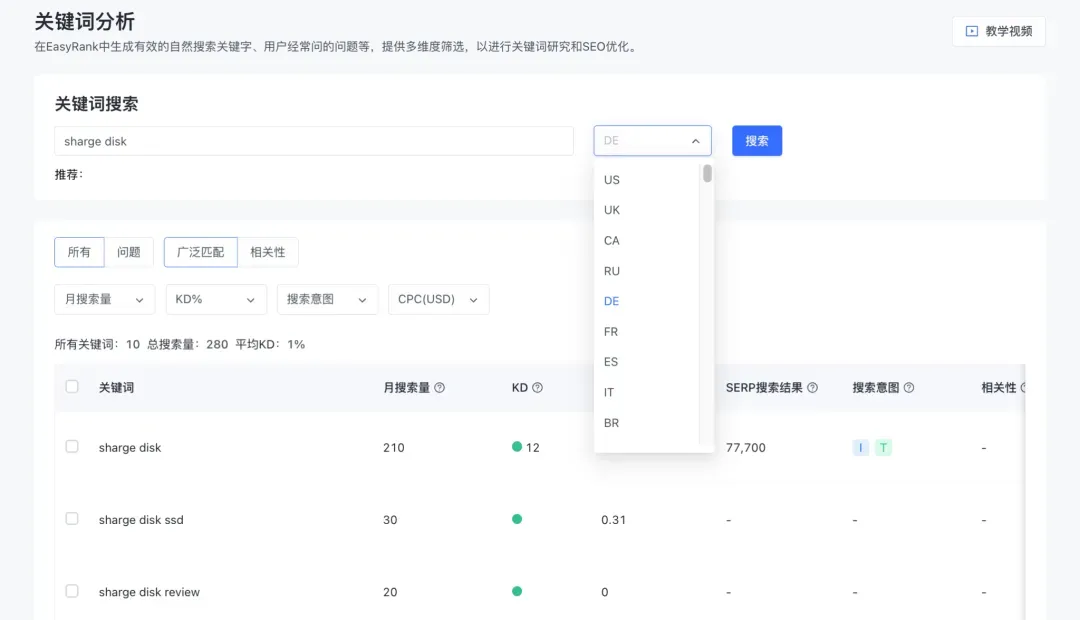Switch to the 问题 tab
This screenshot has width=1080, height=620.
tap(129, 252)
